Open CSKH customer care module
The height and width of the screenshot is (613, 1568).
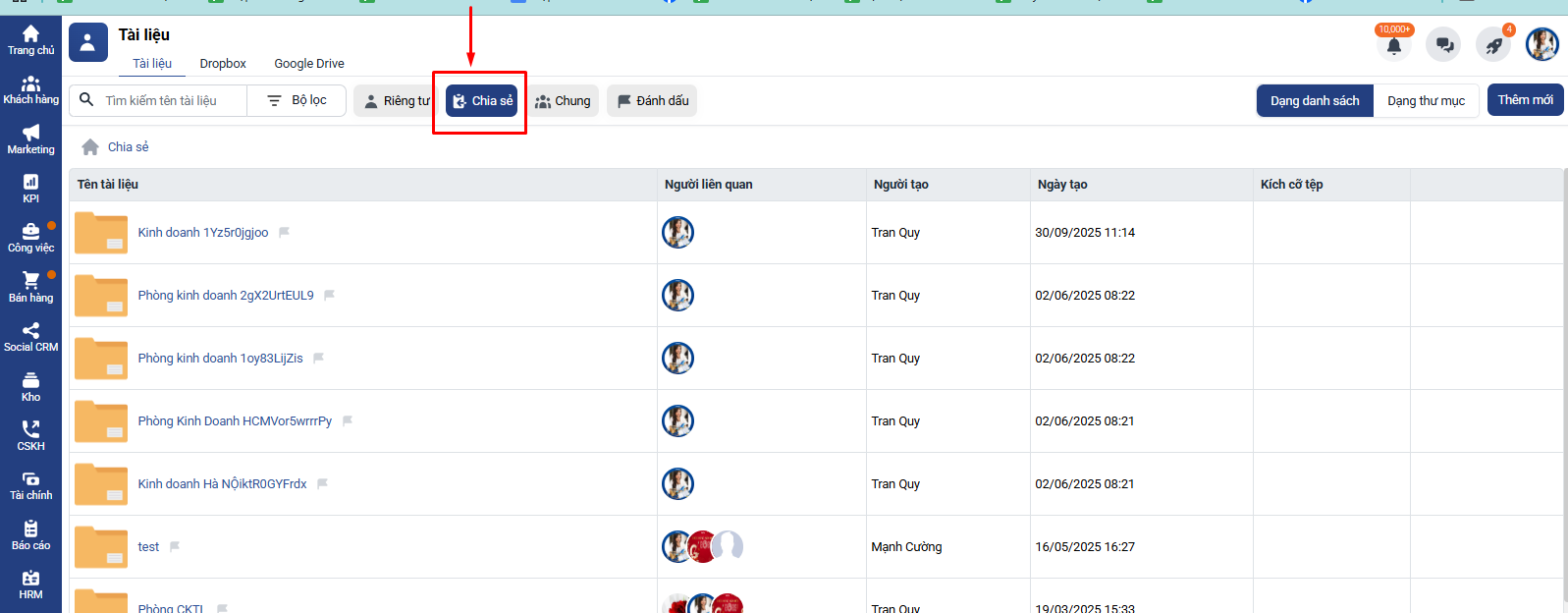click(x=31, y=436)
